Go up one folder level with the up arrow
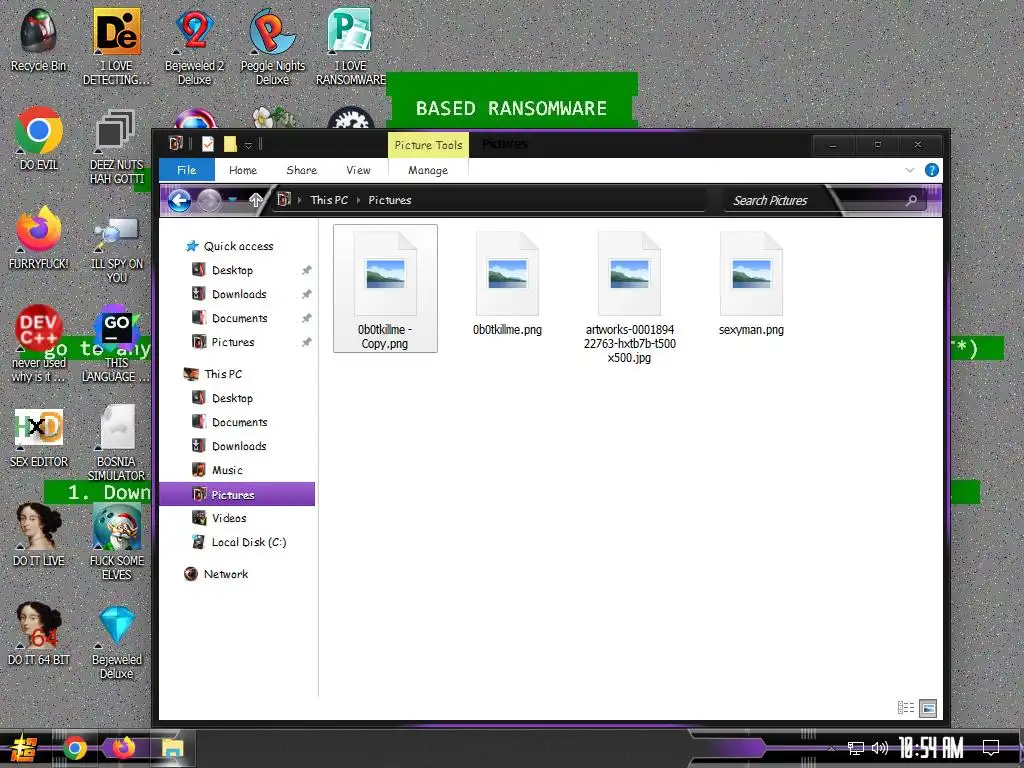Screen dimensions: 1024x768 tap(255, 200)
